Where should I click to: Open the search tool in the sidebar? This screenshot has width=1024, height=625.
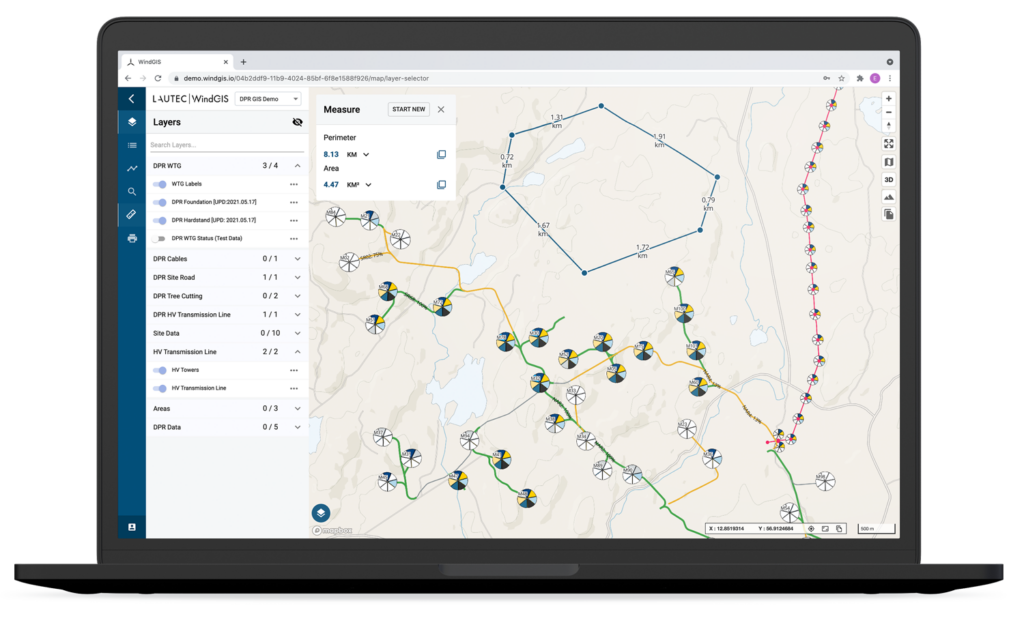(x=132, y=191)
